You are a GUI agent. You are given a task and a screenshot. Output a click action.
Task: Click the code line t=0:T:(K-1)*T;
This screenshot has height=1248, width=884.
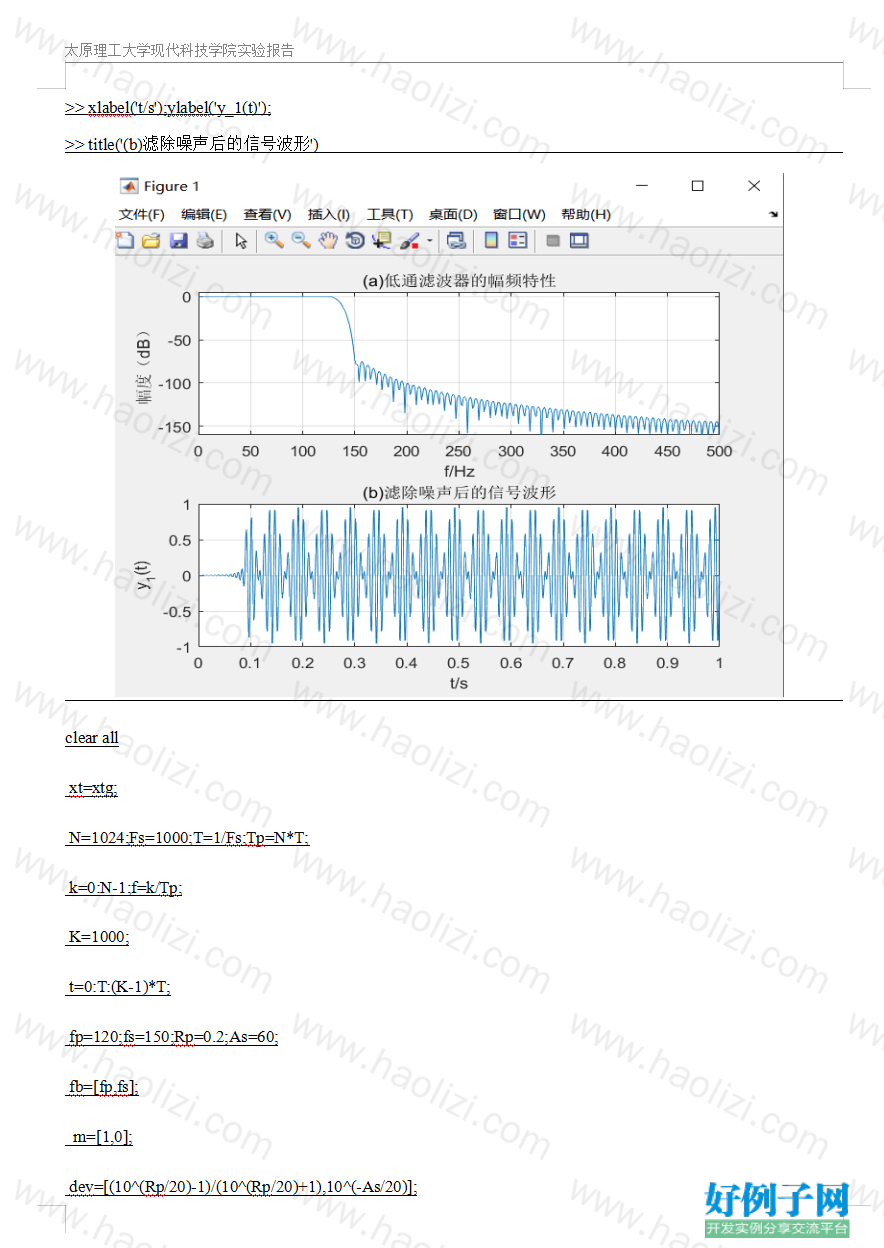point(119,987)
